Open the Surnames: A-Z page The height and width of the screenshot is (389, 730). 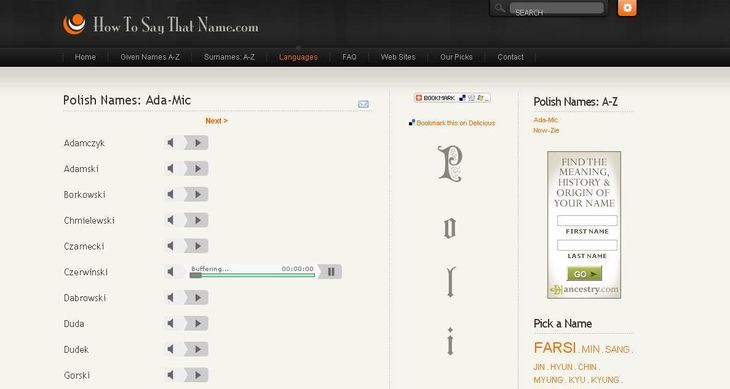click(x=229, y=57)
